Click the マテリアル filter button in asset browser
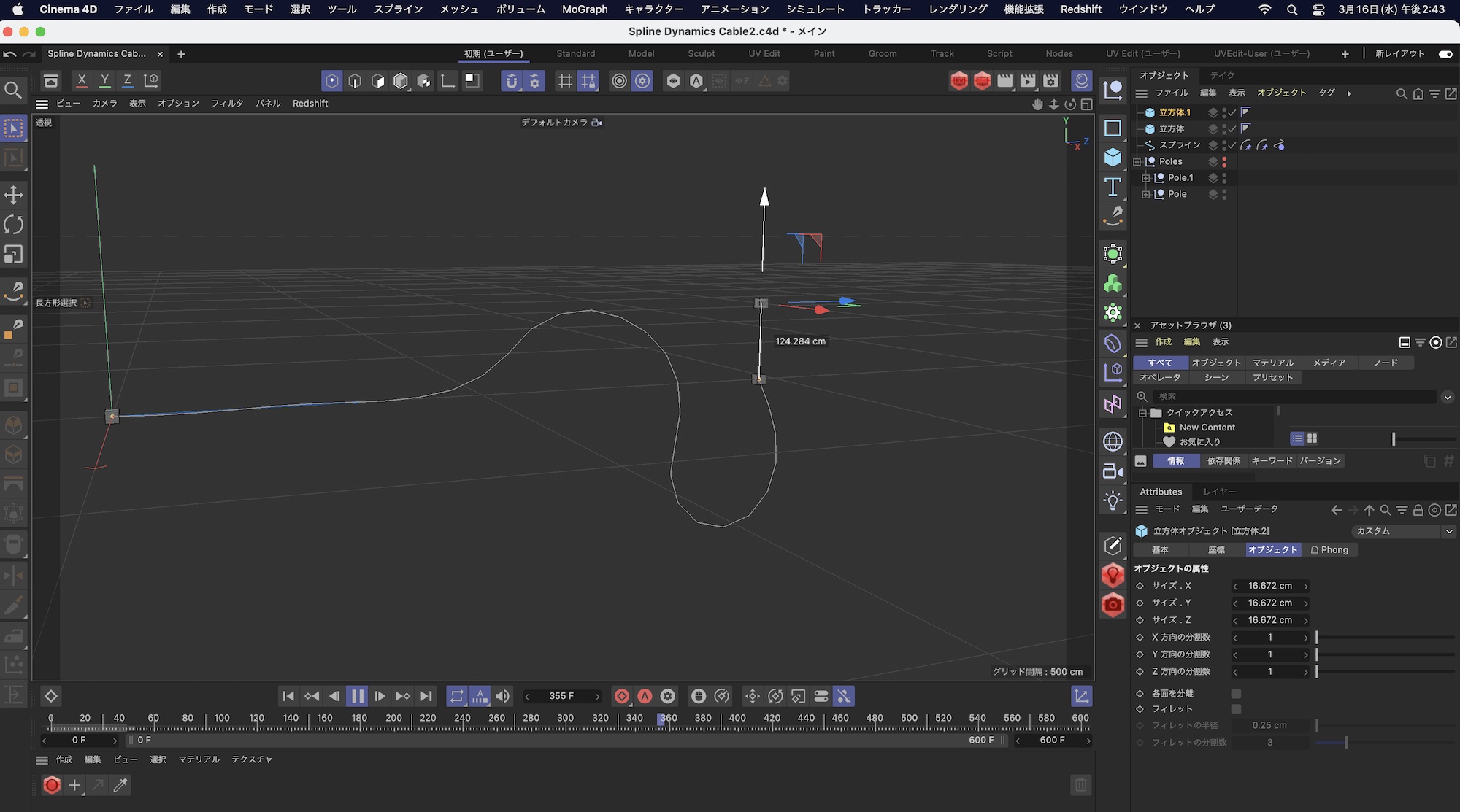 click(1272, 363)
